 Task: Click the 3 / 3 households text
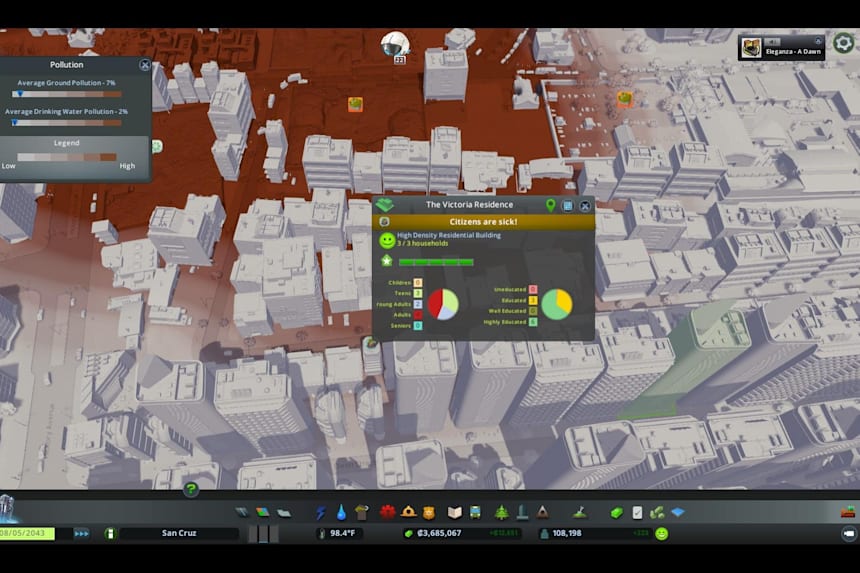click(422, 243)
